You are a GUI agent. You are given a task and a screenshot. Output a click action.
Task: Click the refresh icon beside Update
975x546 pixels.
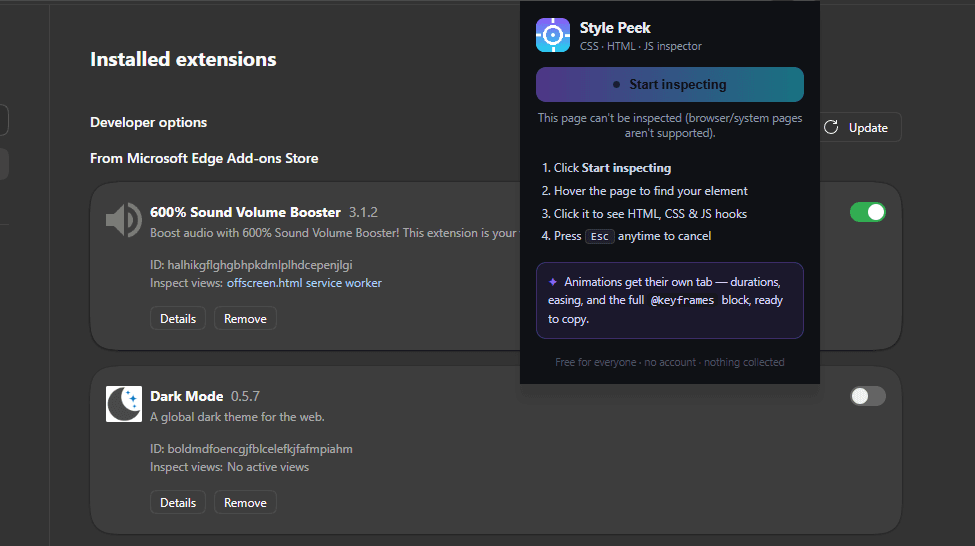tap(831, 127)
